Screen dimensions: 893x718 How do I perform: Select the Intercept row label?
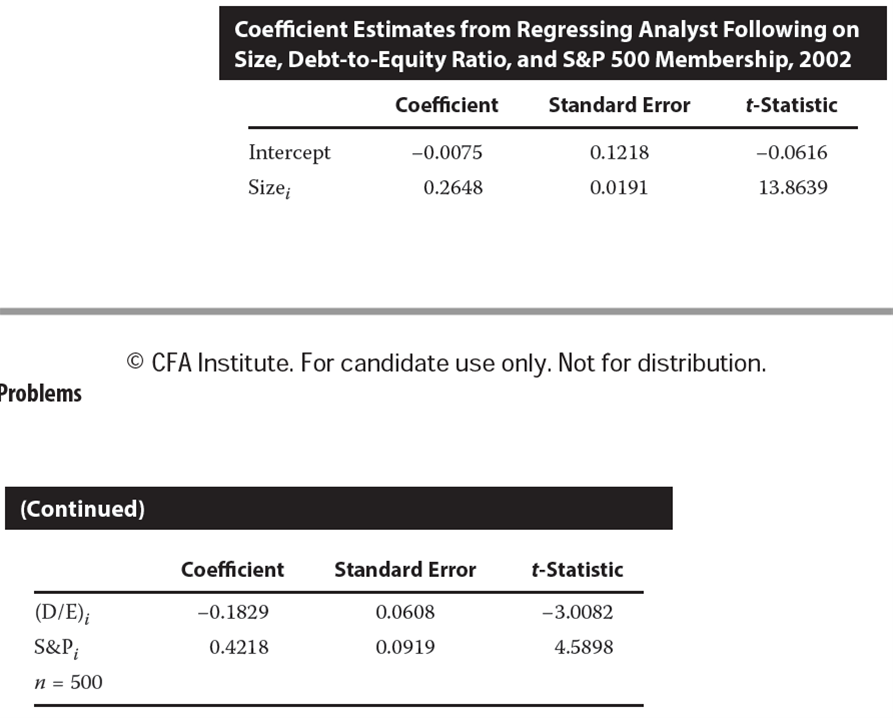[289, 153]
